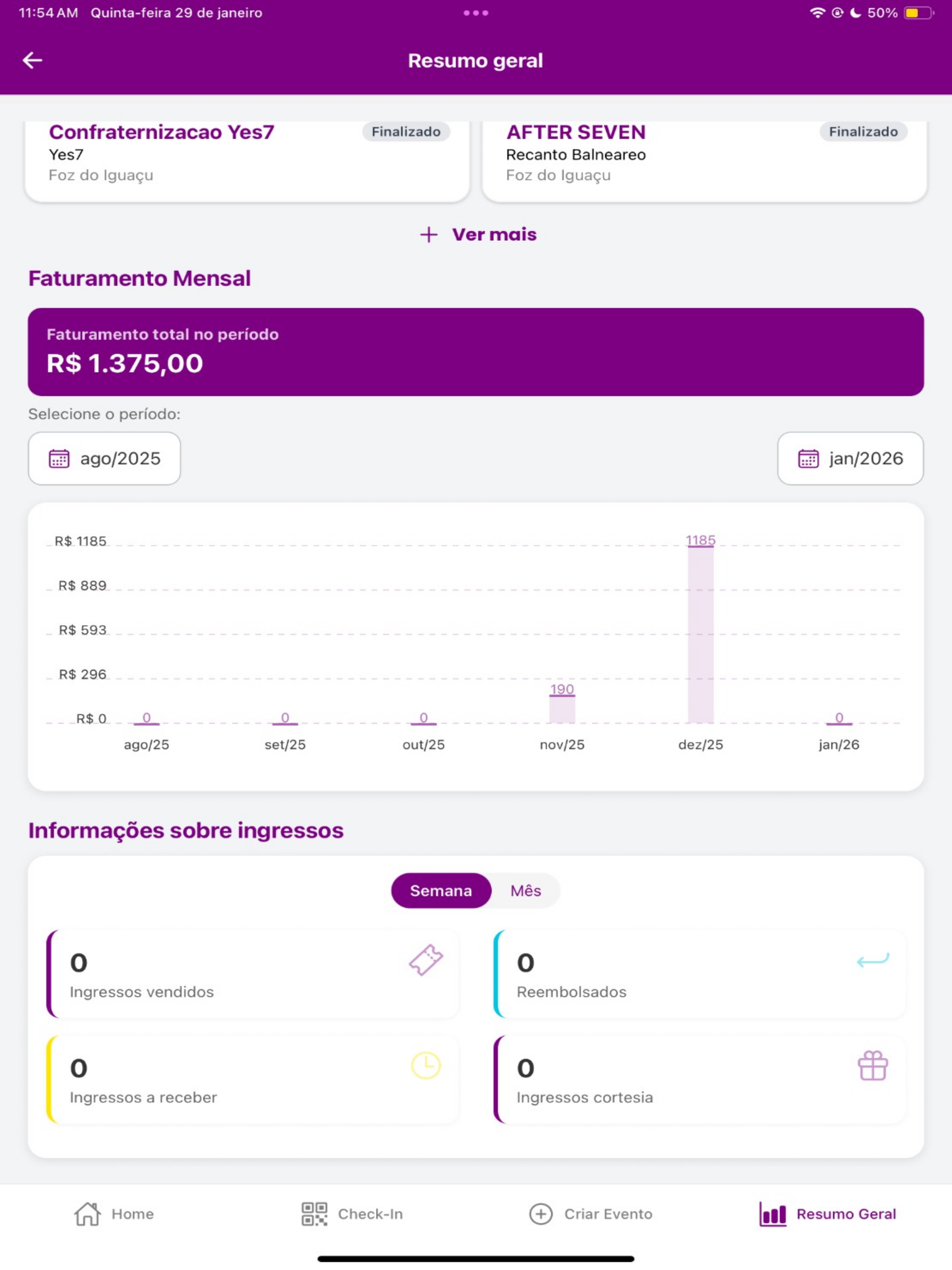
Task: Tap the Resumo Geral bar chart icon
Action: pyautogui.click(x=773, y=1214)
